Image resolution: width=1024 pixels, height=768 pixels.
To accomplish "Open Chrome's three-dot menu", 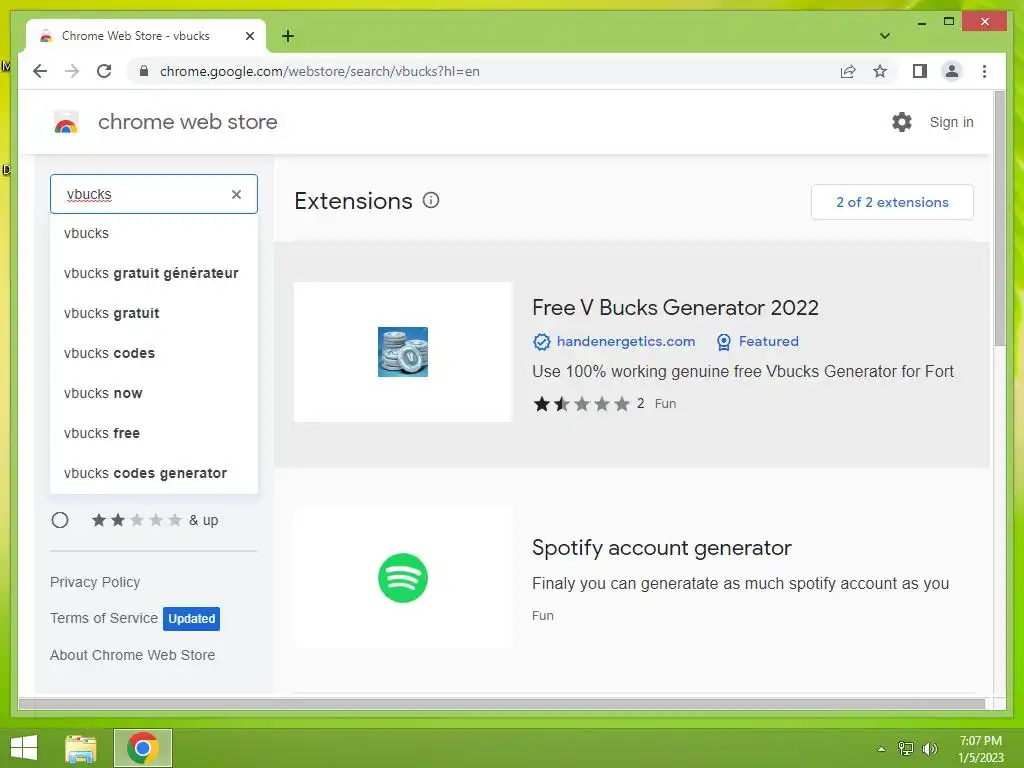I will click(984, 71).
